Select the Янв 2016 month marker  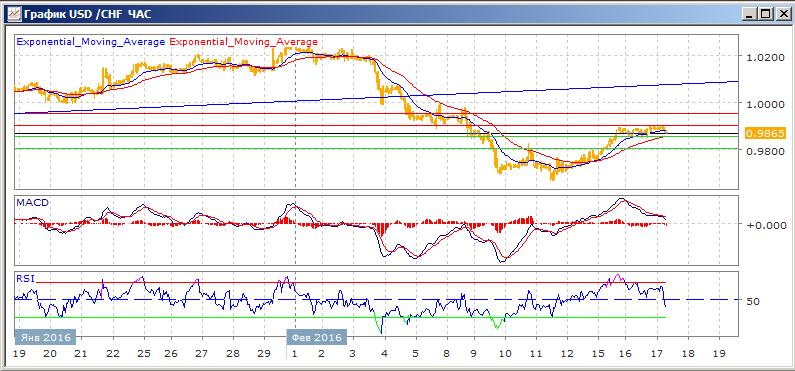(45, 337)
